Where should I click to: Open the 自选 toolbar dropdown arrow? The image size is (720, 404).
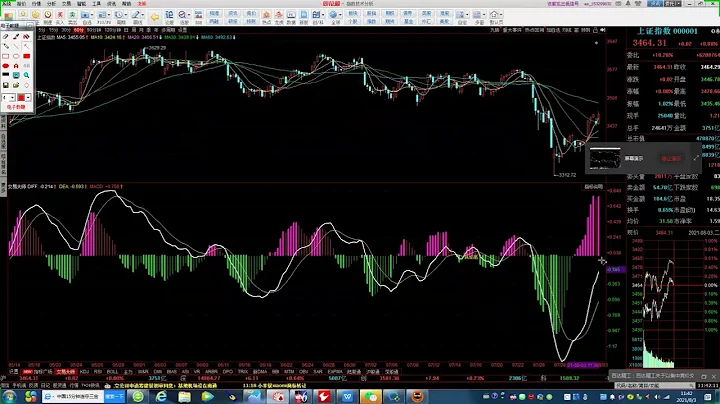pos(92,15)
